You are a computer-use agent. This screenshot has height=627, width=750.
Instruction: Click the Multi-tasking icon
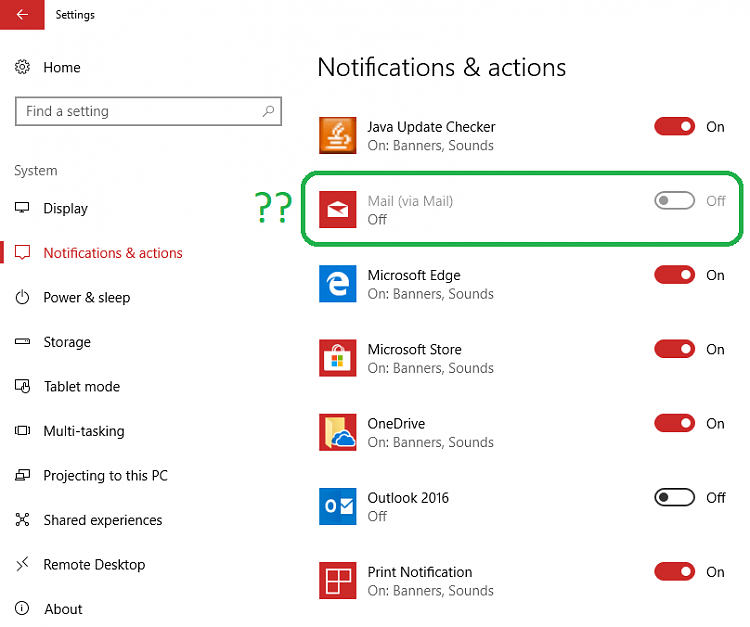22,430
